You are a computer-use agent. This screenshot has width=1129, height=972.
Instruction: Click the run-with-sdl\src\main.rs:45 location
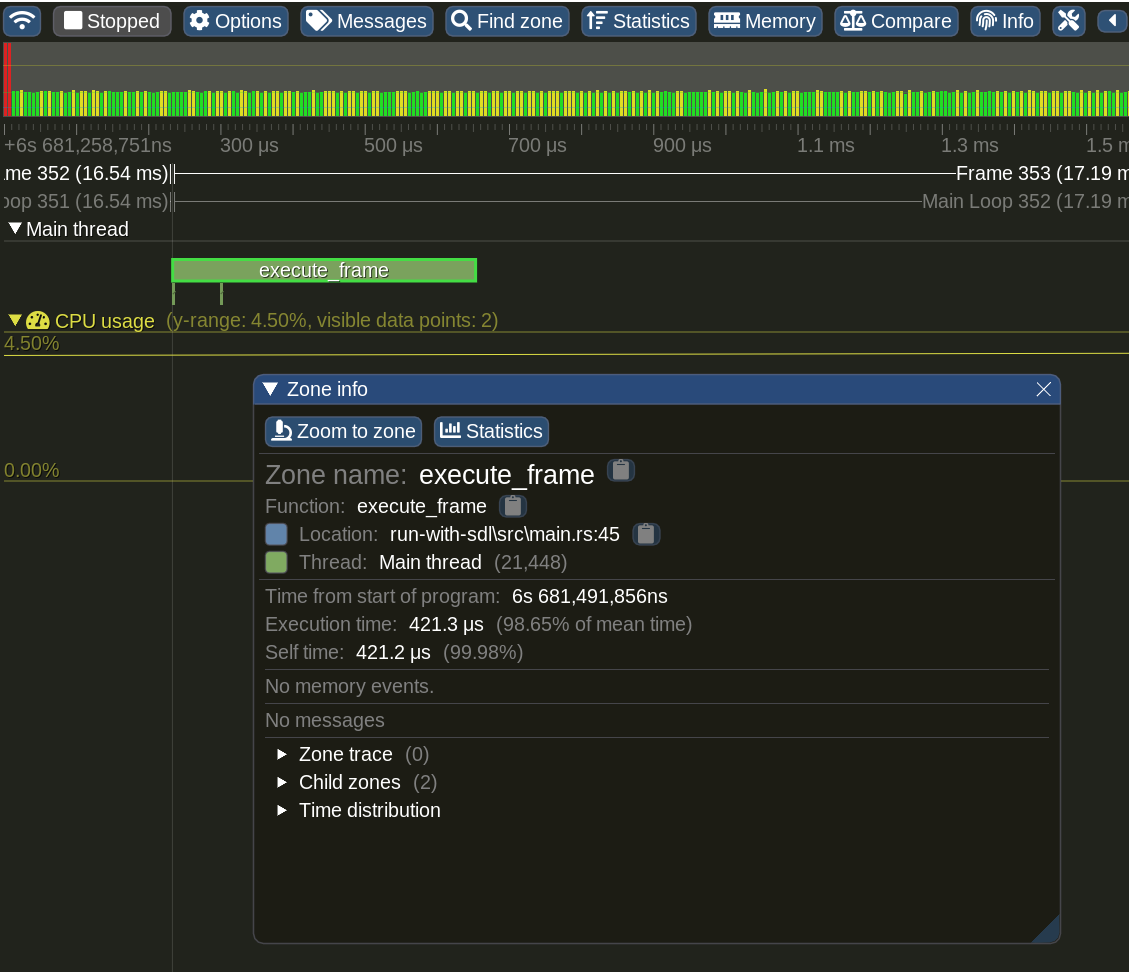point(505,534)
